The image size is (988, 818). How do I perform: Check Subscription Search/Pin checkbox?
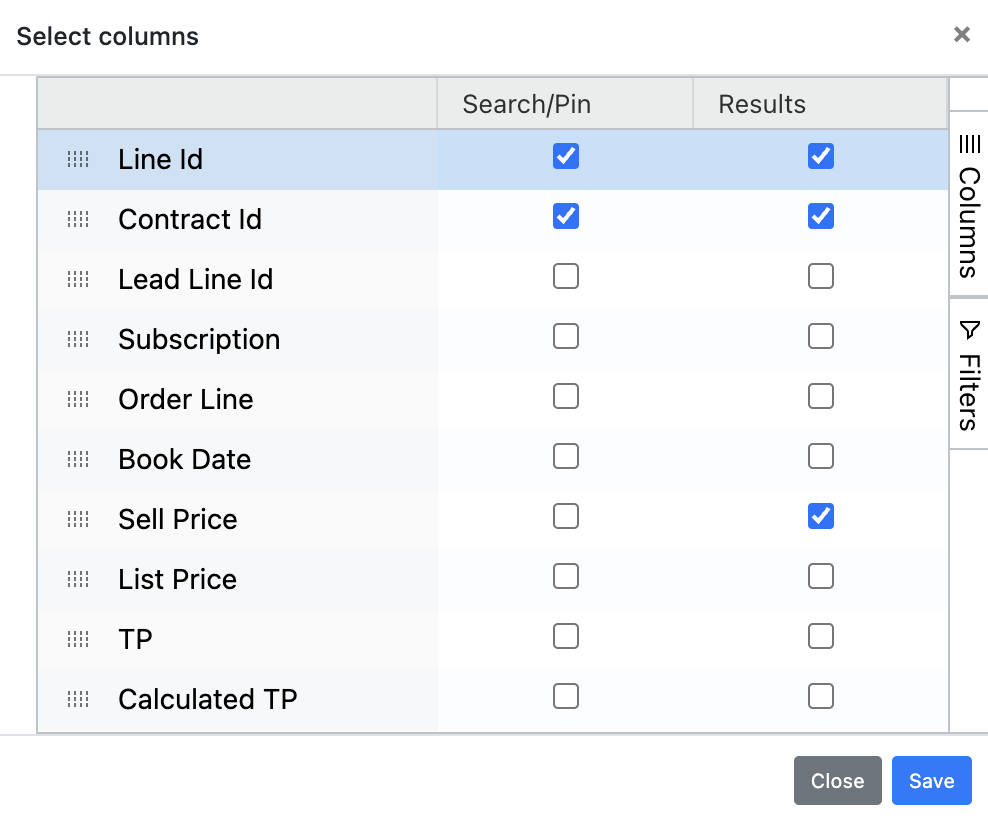[x=566, y=336]
